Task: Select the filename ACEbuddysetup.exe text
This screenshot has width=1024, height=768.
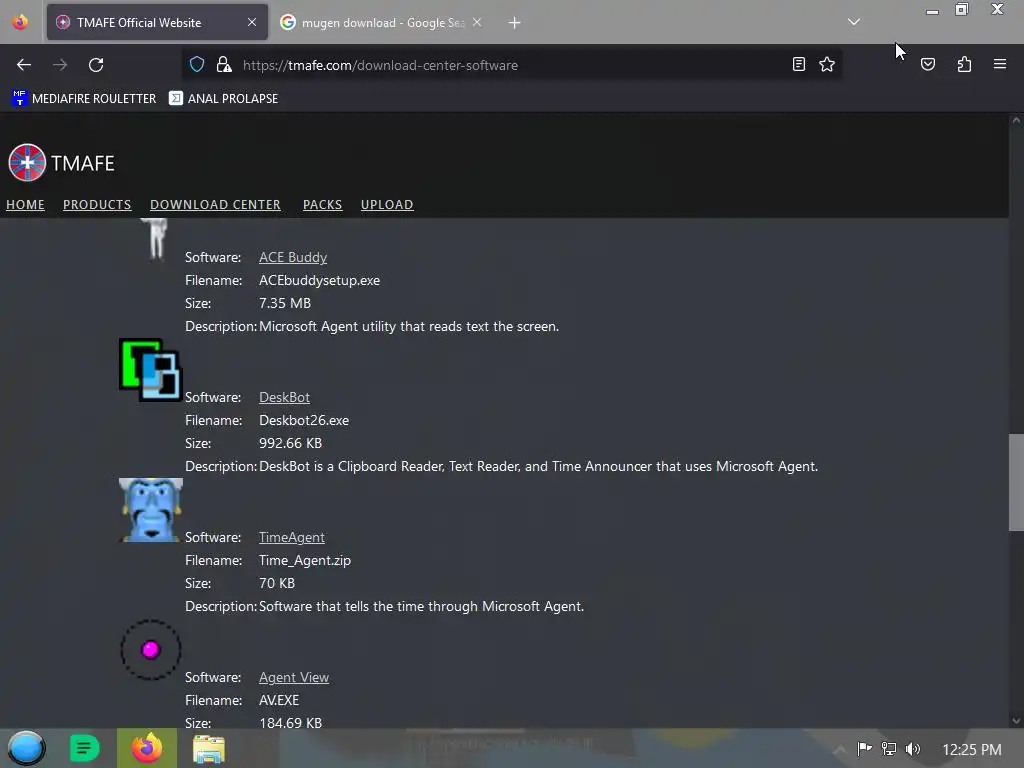Action: coord(319,280)
